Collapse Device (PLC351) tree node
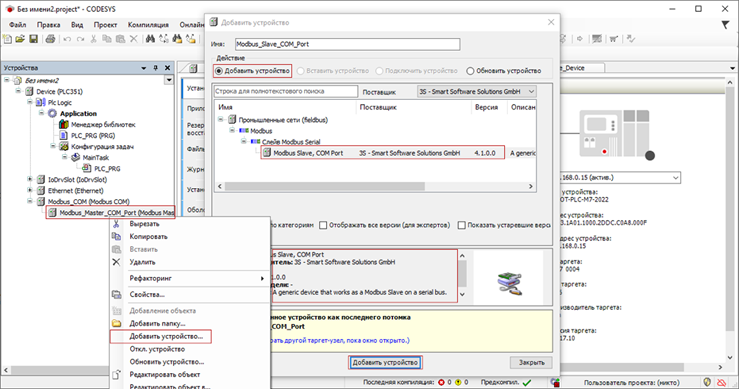The image size is (739, 389). pyautogui.click(x=18, y=91)
